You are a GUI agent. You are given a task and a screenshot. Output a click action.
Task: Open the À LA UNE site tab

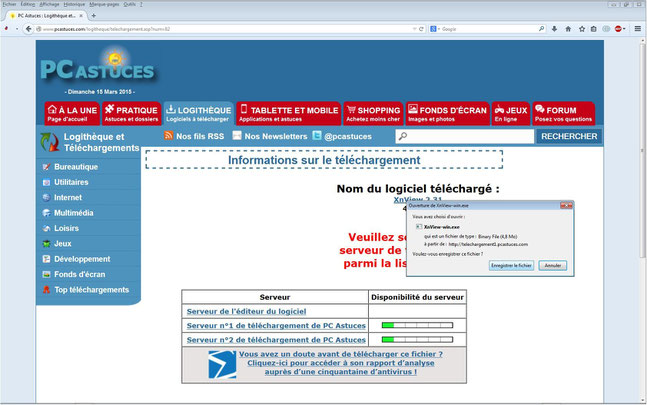[x=72, y=113]
